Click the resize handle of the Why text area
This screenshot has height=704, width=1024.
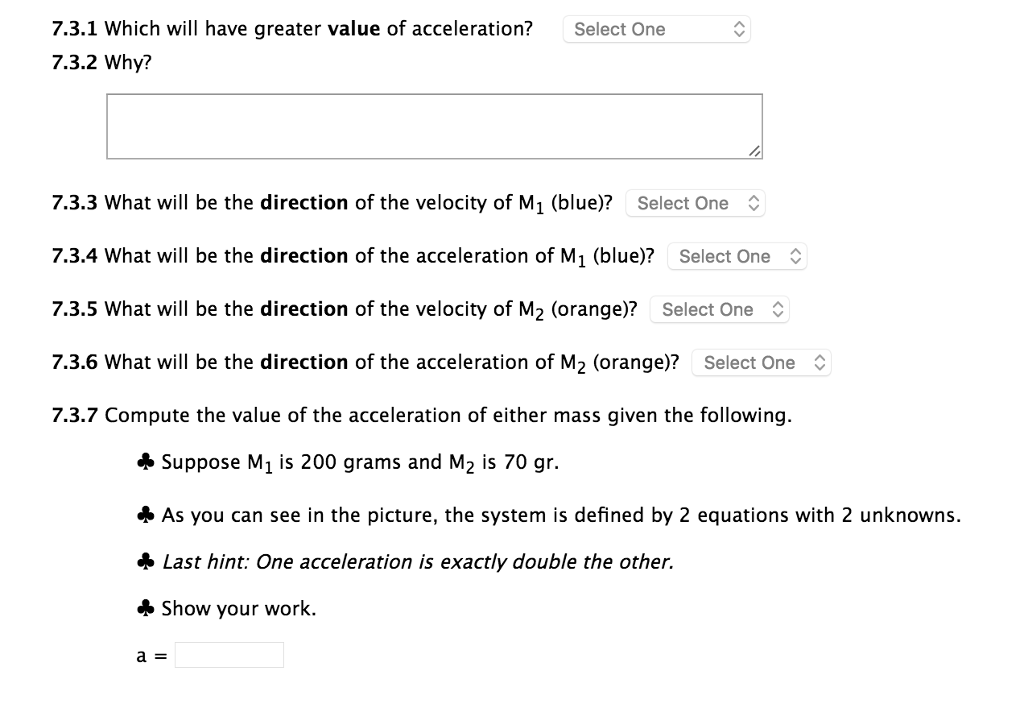tap(755, 151)
